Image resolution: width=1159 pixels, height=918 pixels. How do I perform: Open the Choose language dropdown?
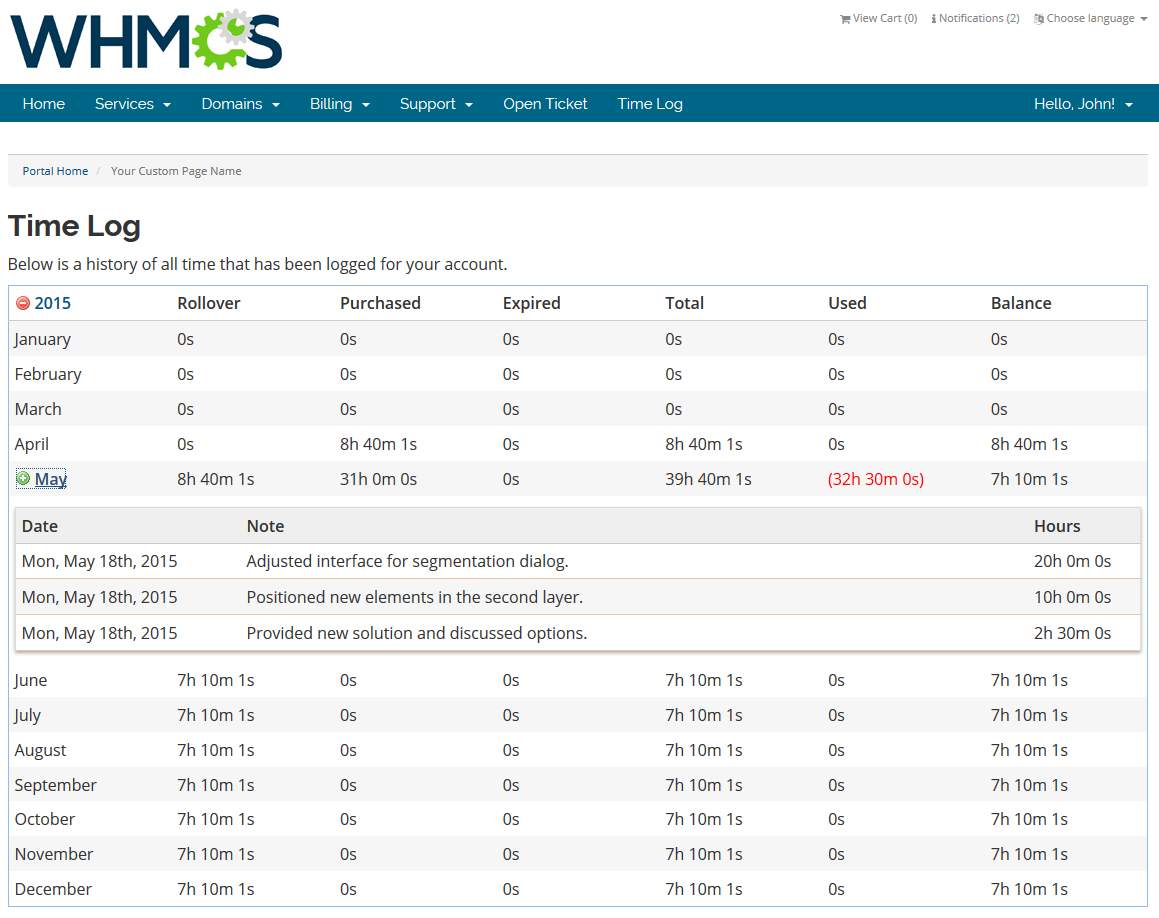coord(1090,18)
